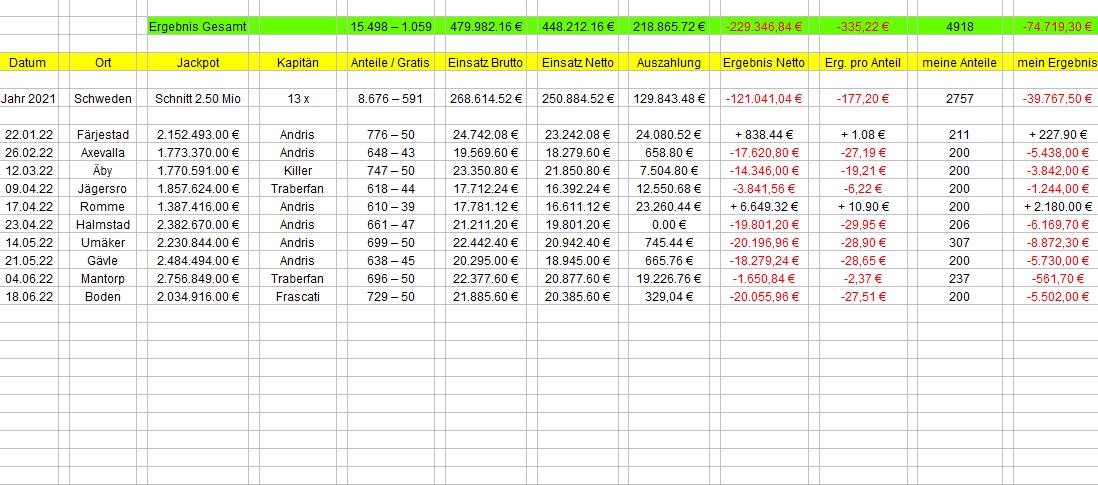1098x485 pixels.
Task: Click my total result '-74.719,30 €'
Action: [x=1056, y=27]
